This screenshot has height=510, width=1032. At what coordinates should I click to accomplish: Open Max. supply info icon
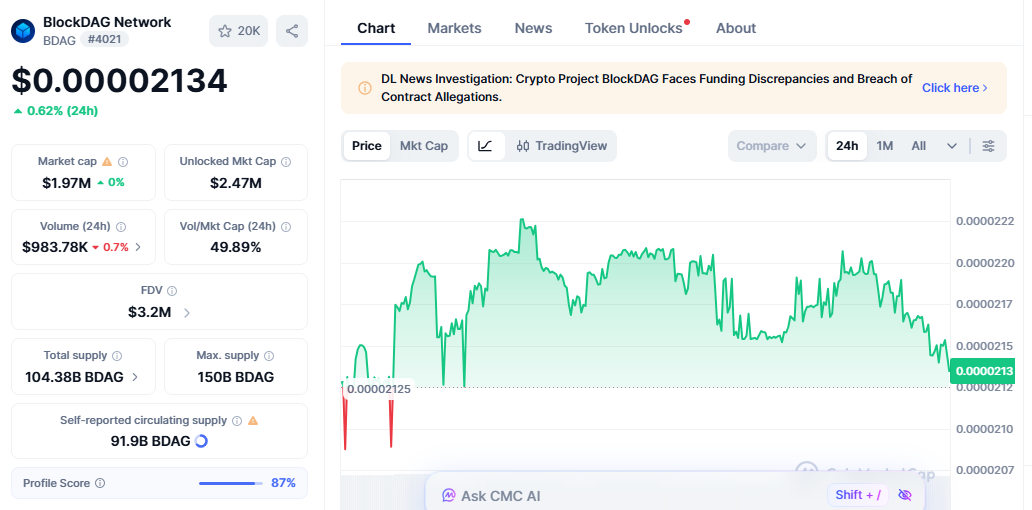click(x=269, y=355)
